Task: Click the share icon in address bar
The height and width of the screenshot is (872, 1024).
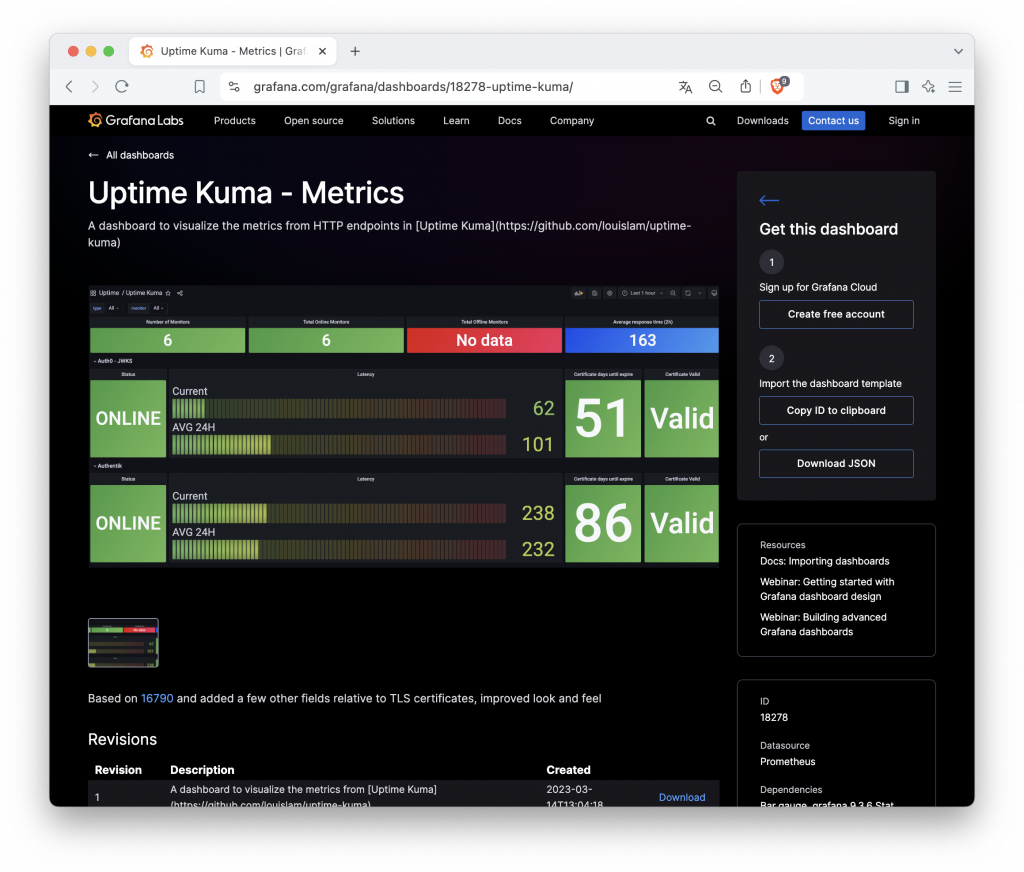Action: [745, 86]
